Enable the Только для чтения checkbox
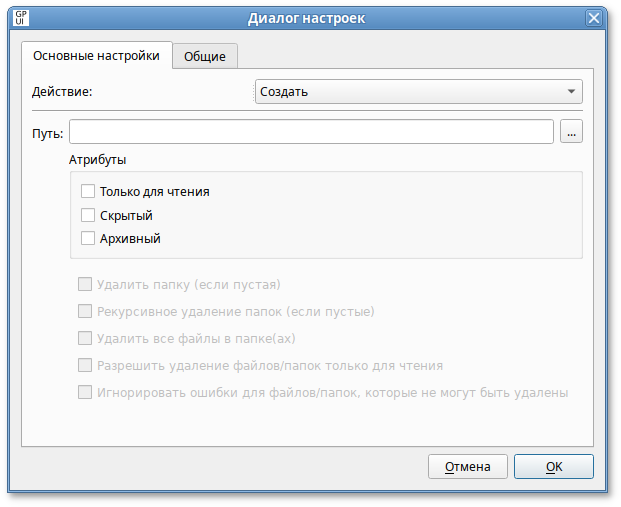 click(88, 191)
